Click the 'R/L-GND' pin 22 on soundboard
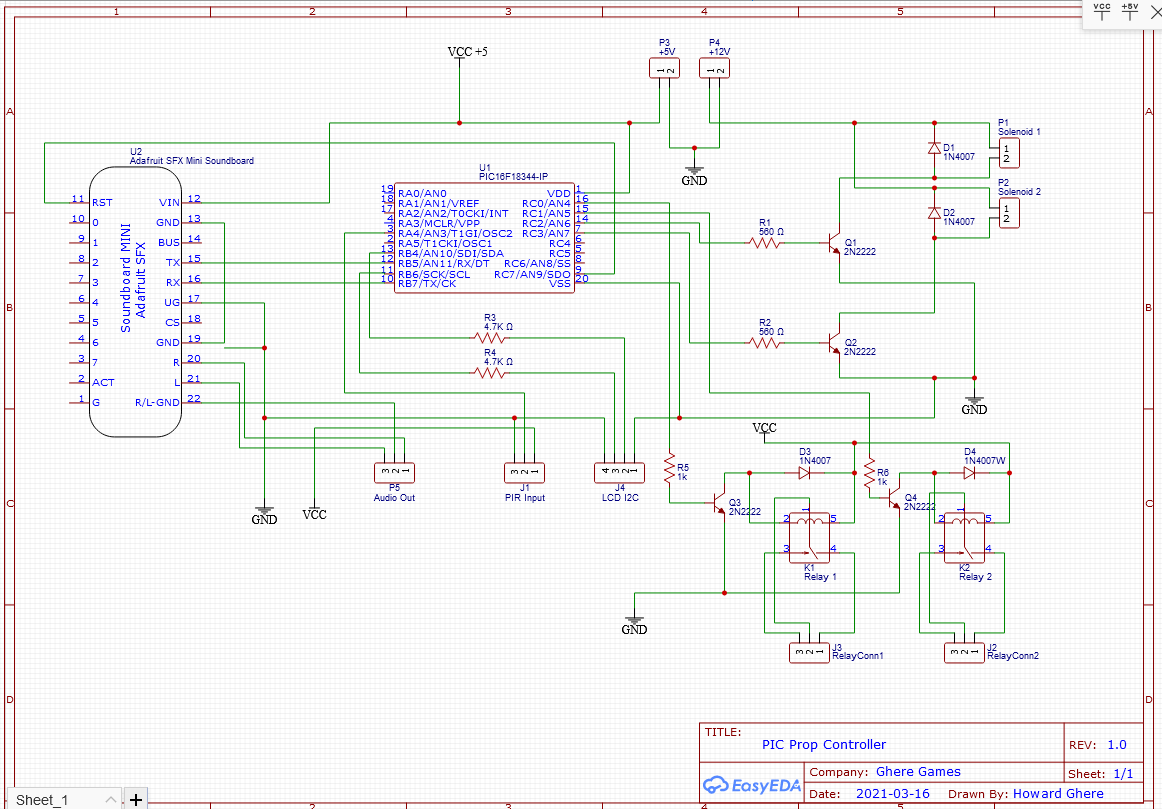Screen dimensions: 1162x809 tap(168, 402)
